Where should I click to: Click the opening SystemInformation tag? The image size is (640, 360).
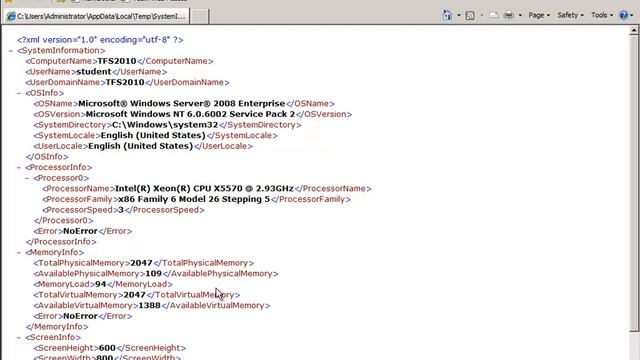click(61, 51)
